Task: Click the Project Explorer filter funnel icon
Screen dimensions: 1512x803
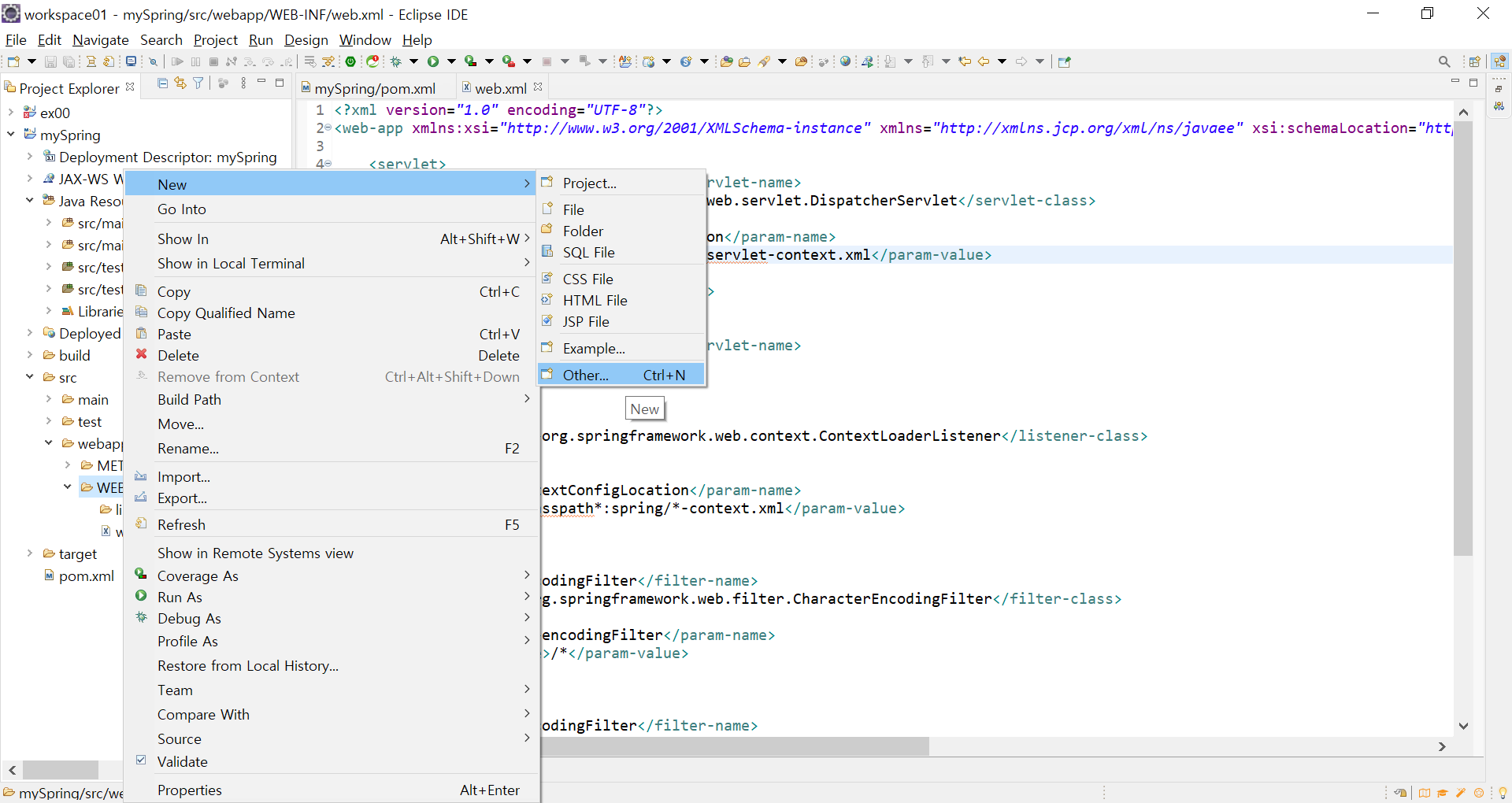Action: click(x=198, y=83)
